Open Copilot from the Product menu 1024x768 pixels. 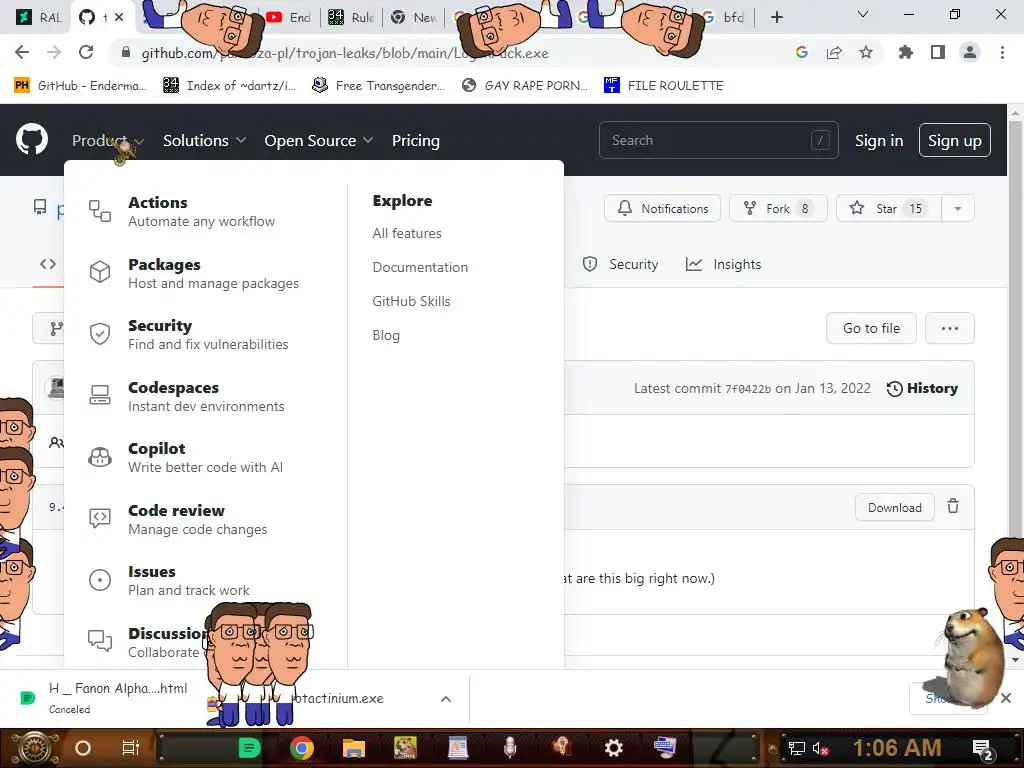(x=205, y=457)
